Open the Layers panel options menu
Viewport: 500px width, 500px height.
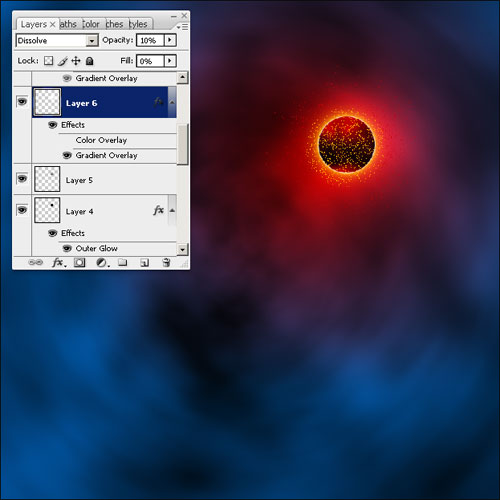[182, 27]
